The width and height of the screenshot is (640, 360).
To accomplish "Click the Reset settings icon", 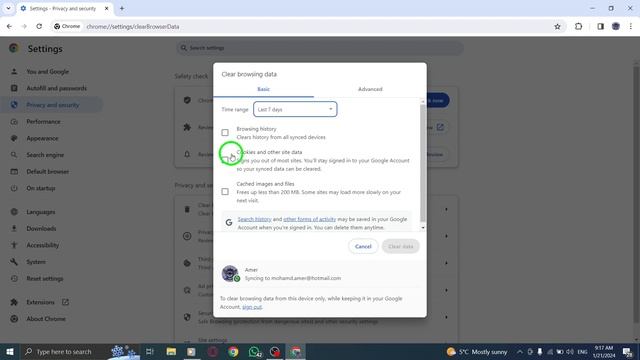I will pyautogui.click(x=14, y=278).
